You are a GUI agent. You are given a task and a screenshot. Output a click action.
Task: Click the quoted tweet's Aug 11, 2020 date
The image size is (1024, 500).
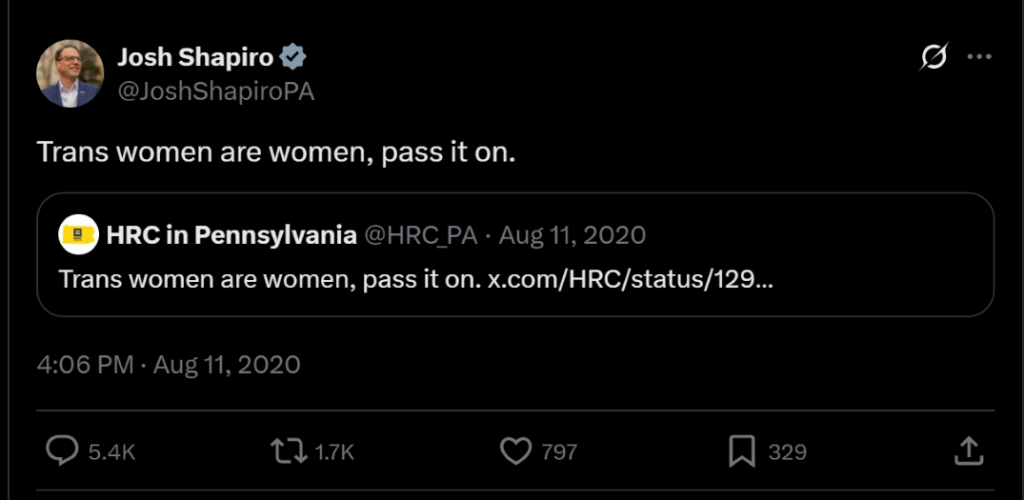point(572,235)
